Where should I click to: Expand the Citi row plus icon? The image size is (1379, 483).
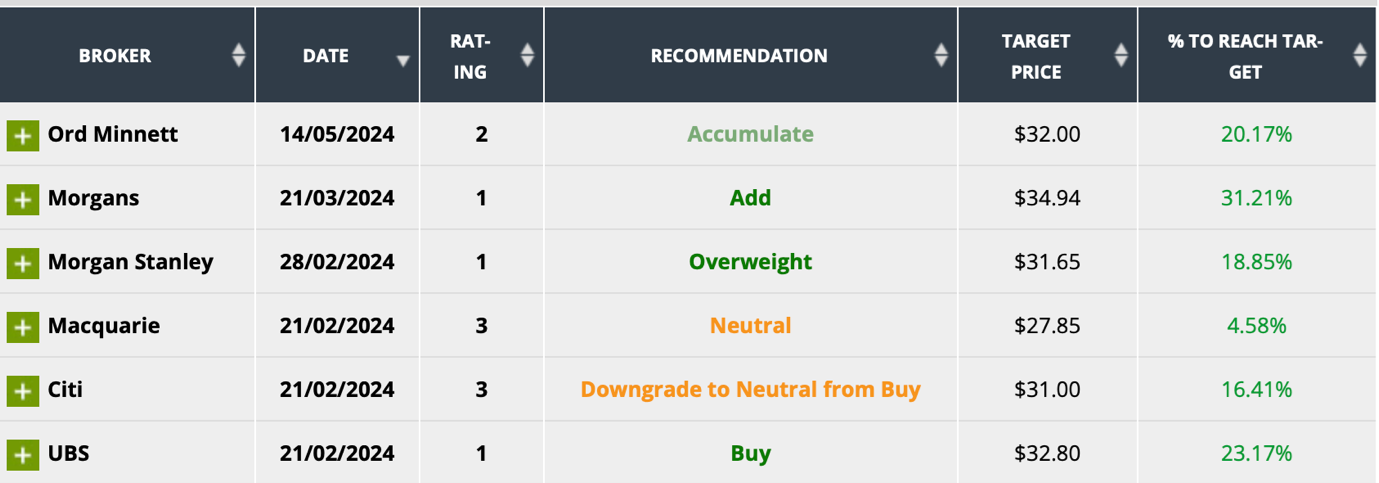point(22,391)
